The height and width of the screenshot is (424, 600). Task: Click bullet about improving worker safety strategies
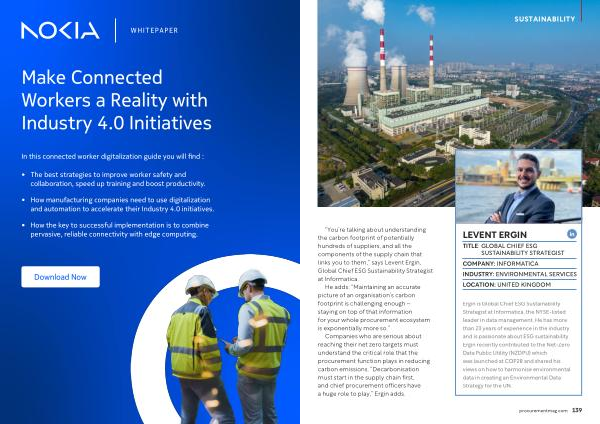pyautogui.click(x=118, y=179)
